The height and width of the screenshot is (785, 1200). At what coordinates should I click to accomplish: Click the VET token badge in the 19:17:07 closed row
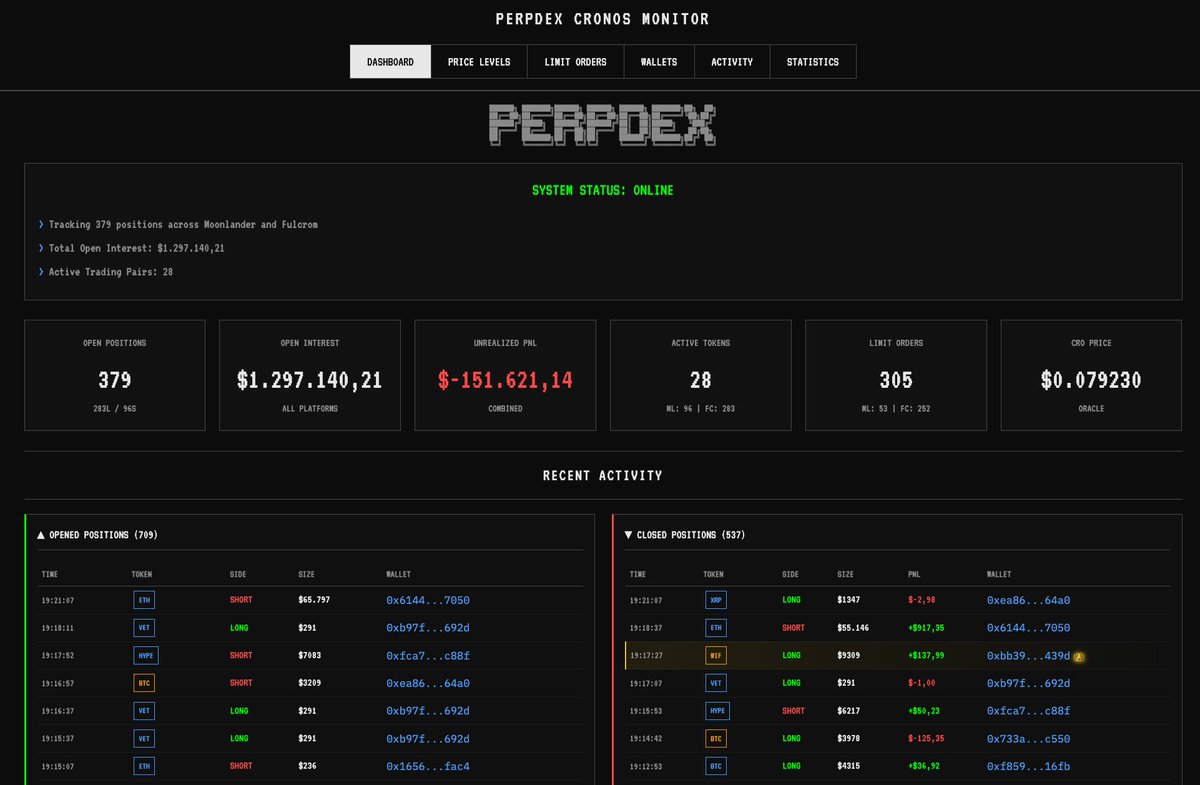coord(716,684)
